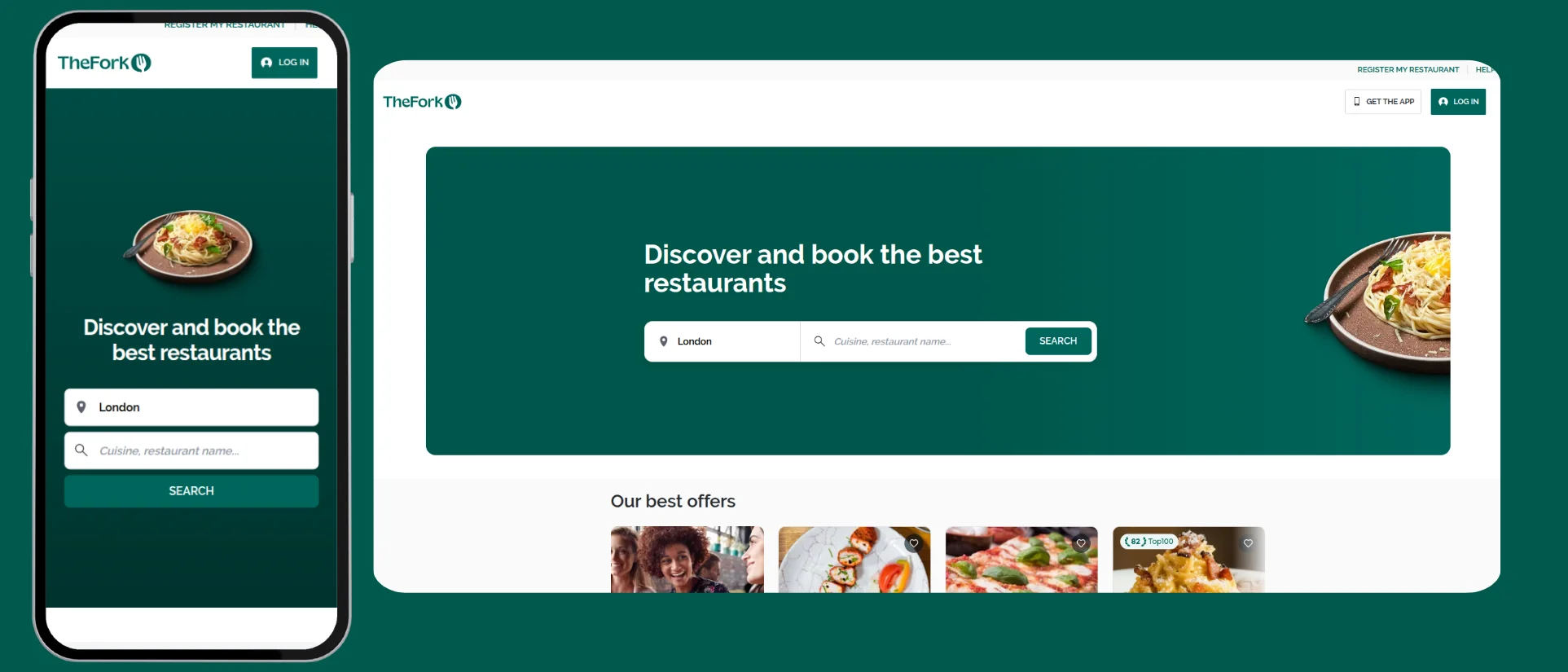
Task: Tap LOG IN button on phone mockup
Action: pos(284,63)
